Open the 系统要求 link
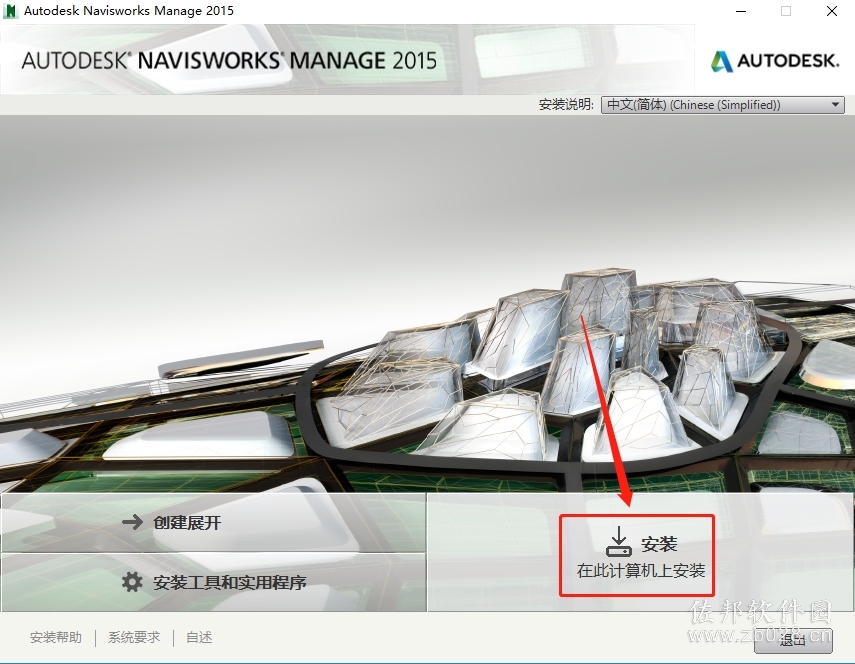Image resolution: width=855 pixels, height=664 pixels. click(134, 637)
